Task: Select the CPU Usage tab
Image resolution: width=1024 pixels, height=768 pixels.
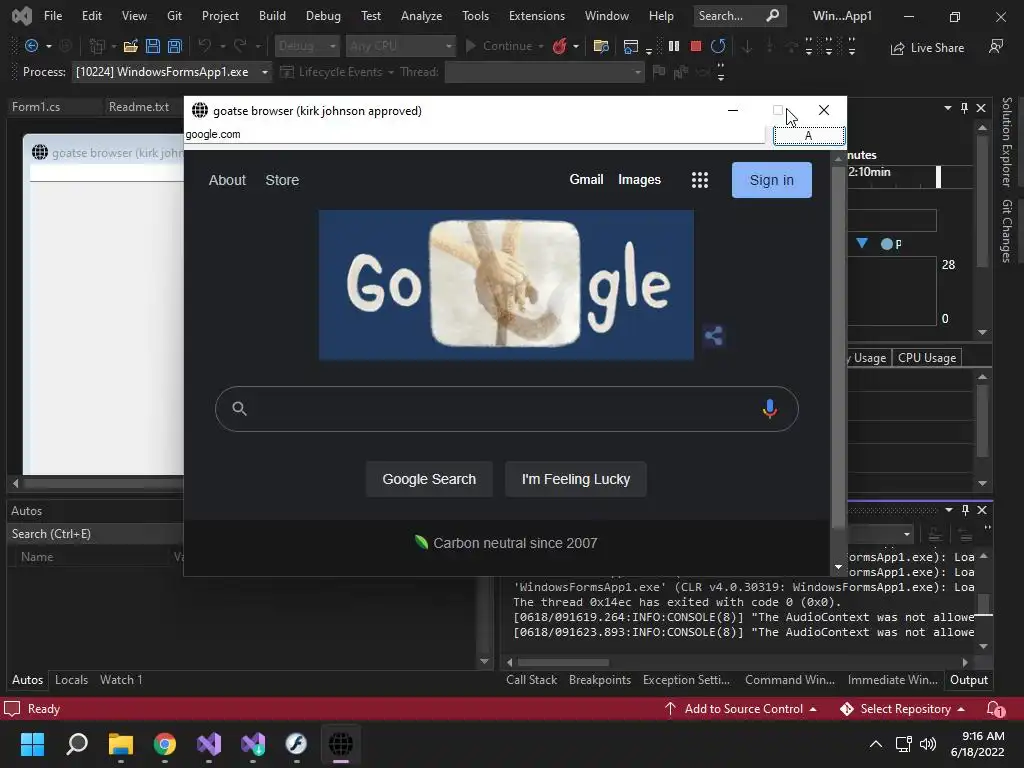Action: click(x=927, y=358)
